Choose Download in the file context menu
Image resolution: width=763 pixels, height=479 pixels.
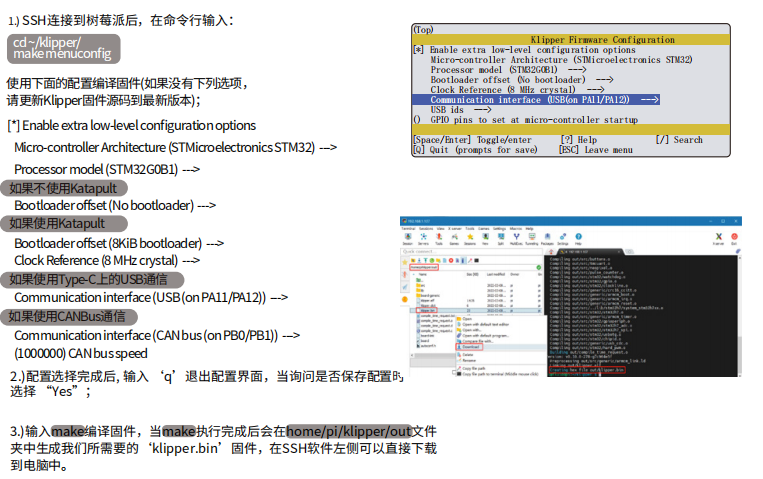[x=470, y=346]
